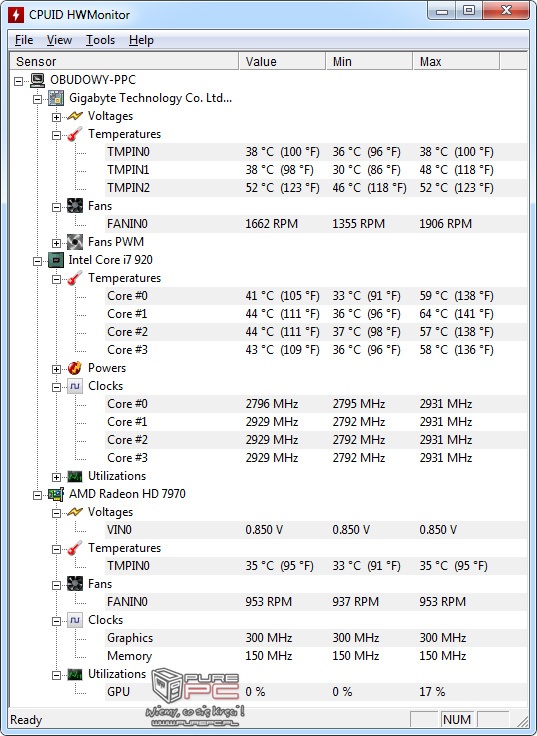This screenshot has height=736, width=537.
Task: Select the Memory clock row
Action: [x=315, y=656]
